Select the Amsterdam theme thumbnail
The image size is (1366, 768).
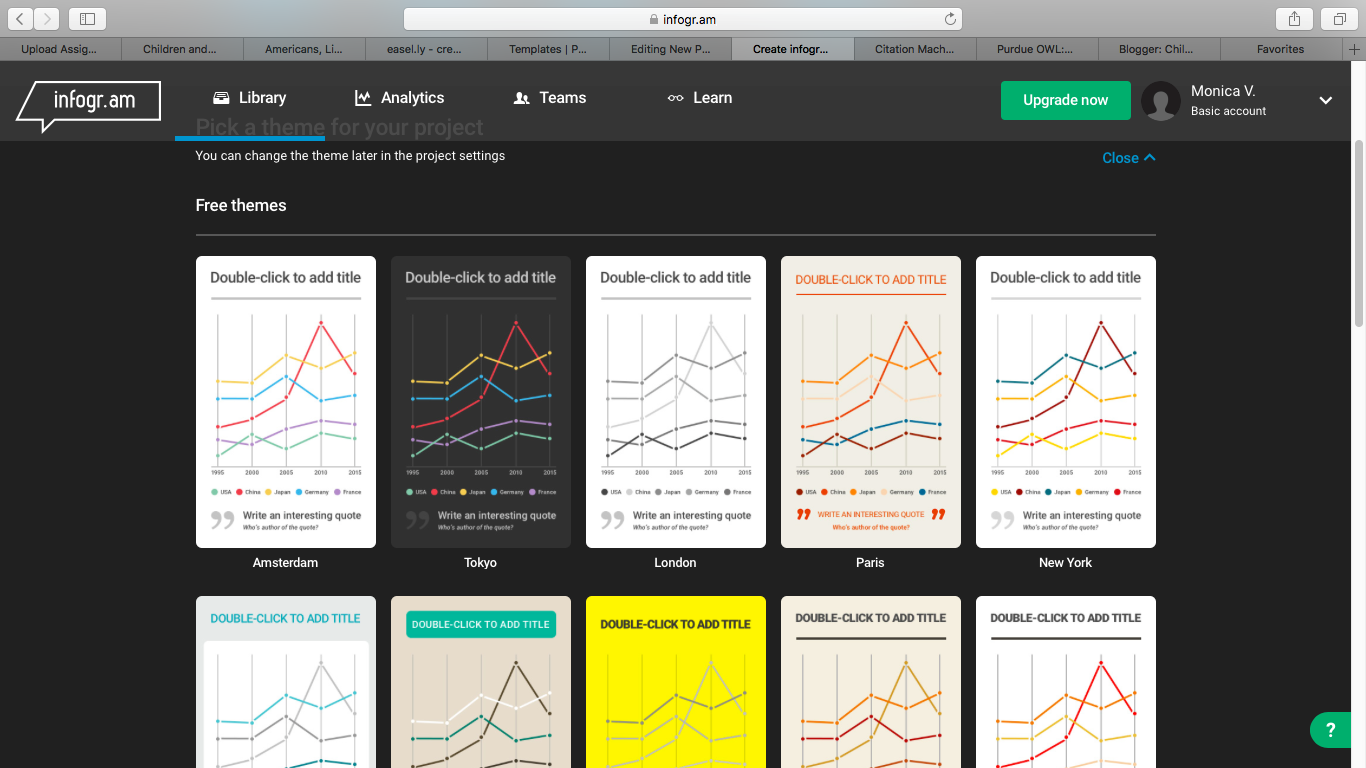[286, 402]
